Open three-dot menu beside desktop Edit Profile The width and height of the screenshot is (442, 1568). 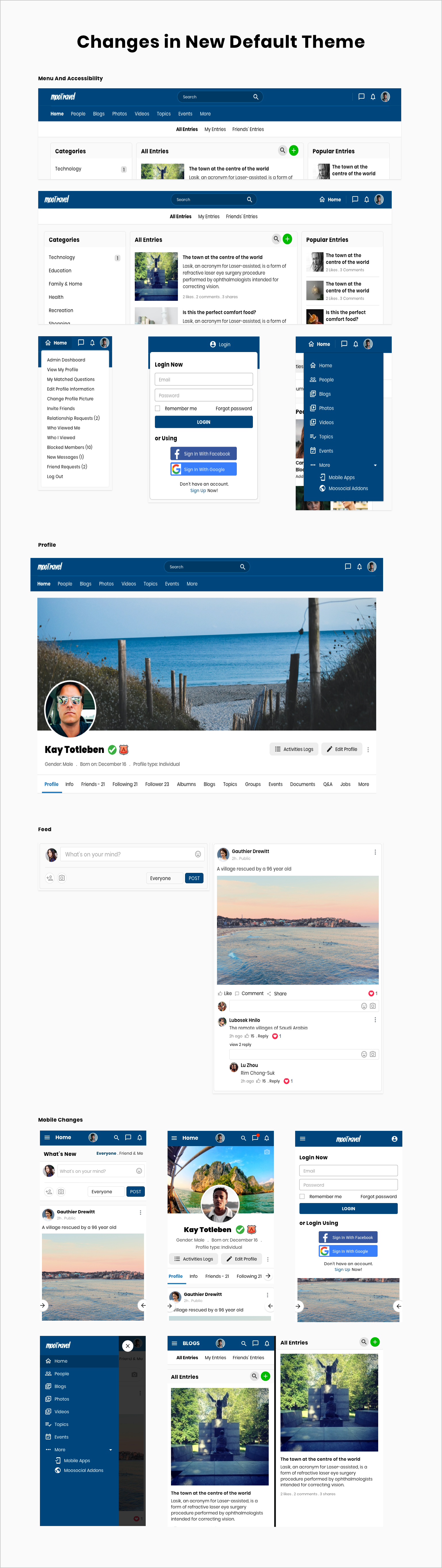point(368,749)
